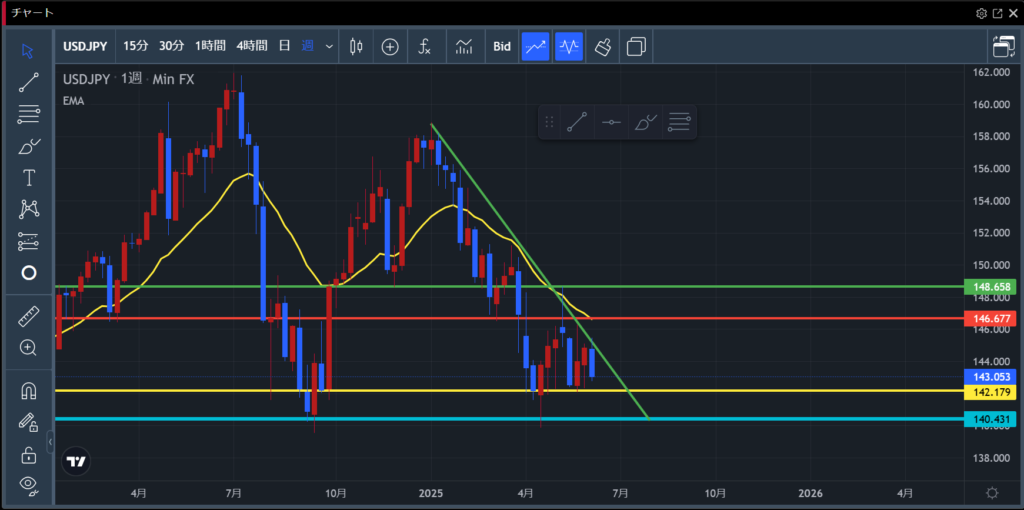Click the white circle icon tool

tap(28, 273)
